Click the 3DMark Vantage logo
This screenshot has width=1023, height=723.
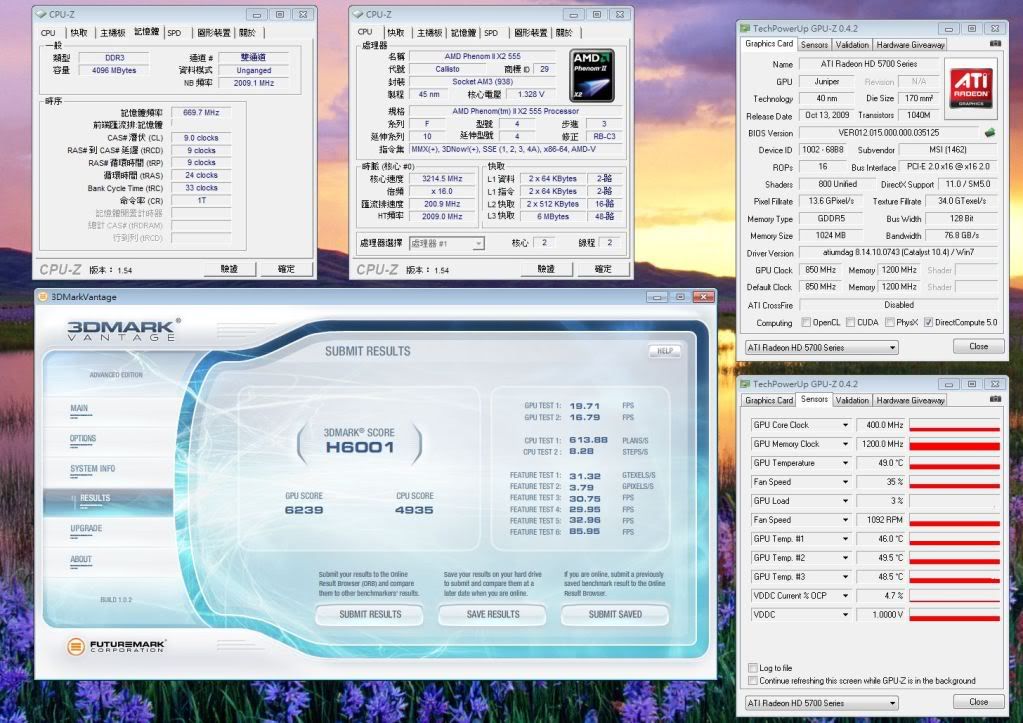pos(123,330)
